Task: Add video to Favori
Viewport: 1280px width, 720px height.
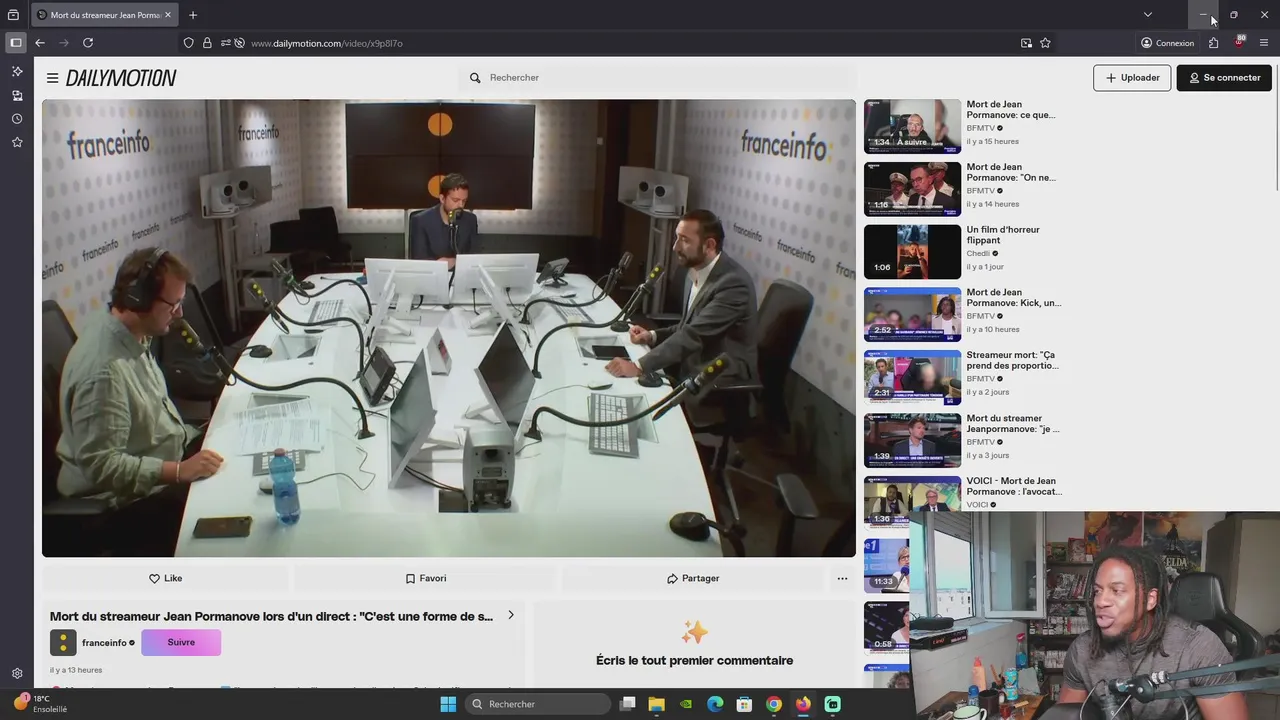Action: (425, 578)
